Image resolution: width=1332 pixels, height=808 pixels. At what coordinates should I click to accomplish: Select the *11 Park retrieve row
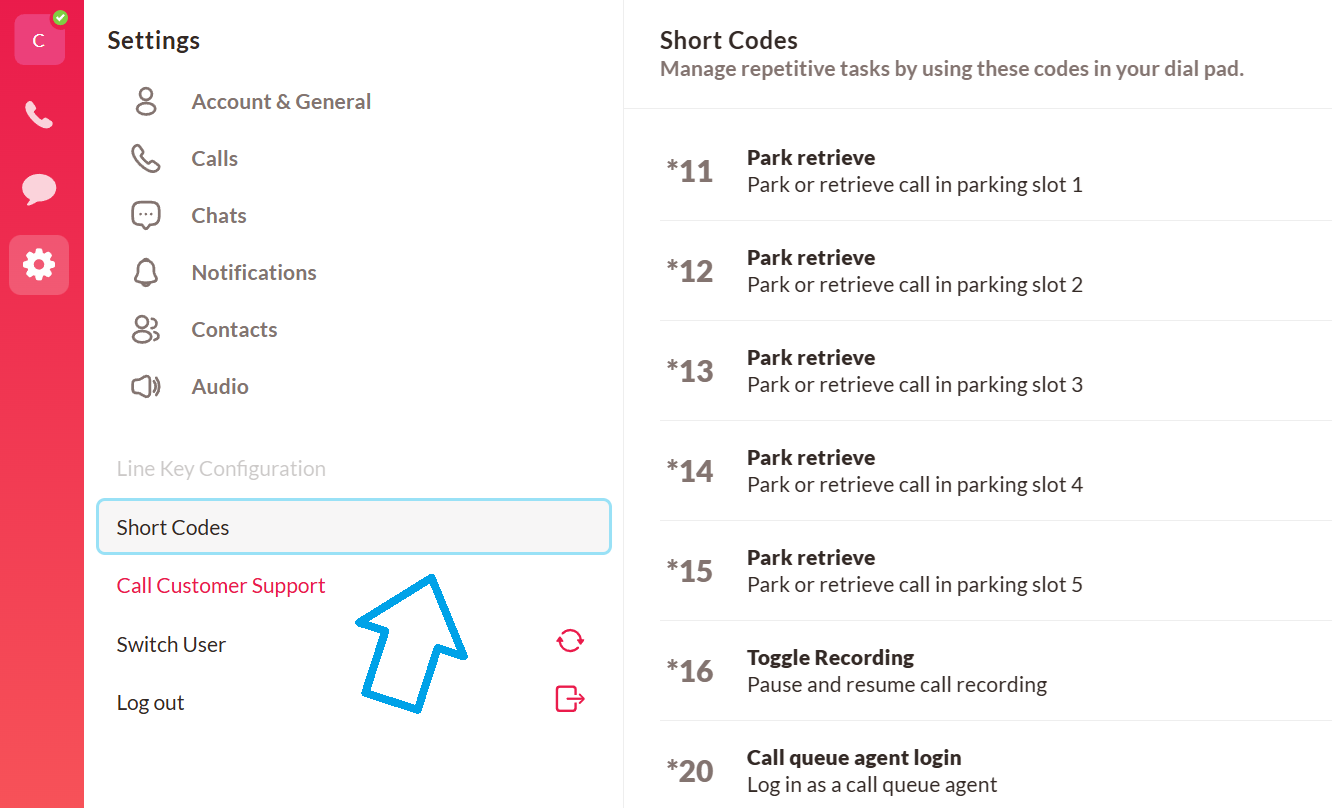[996, 171]
